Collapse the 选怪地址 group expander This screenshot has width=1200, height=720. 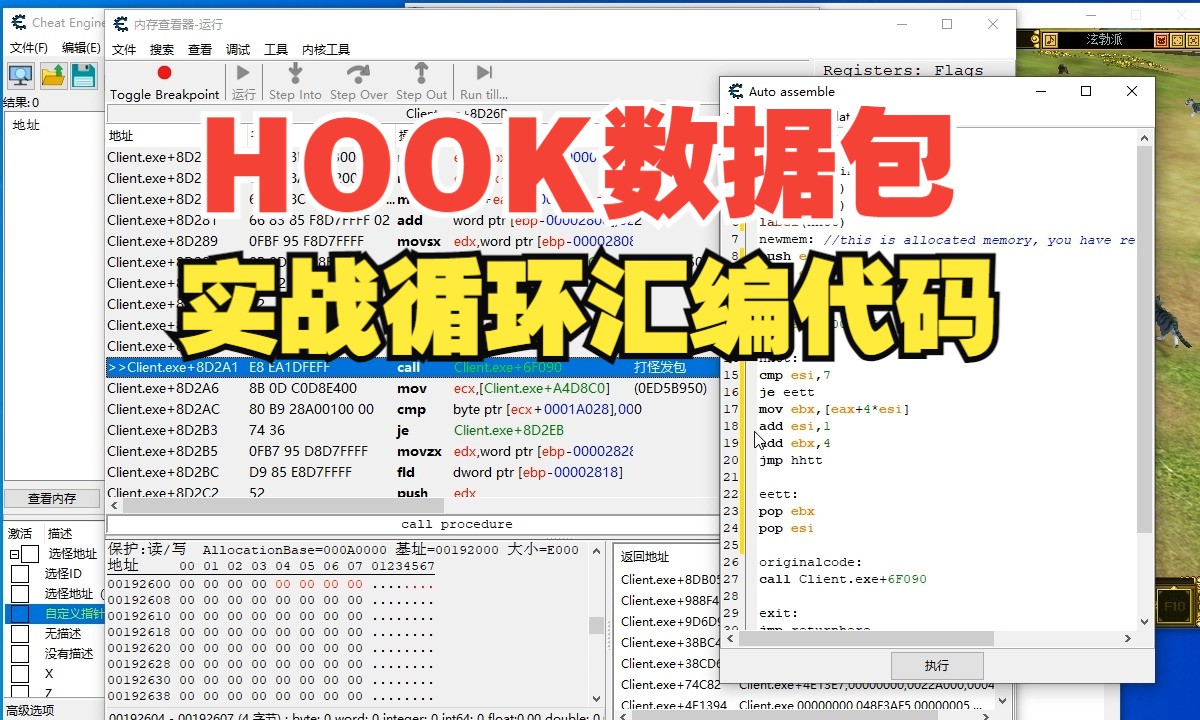14,553
